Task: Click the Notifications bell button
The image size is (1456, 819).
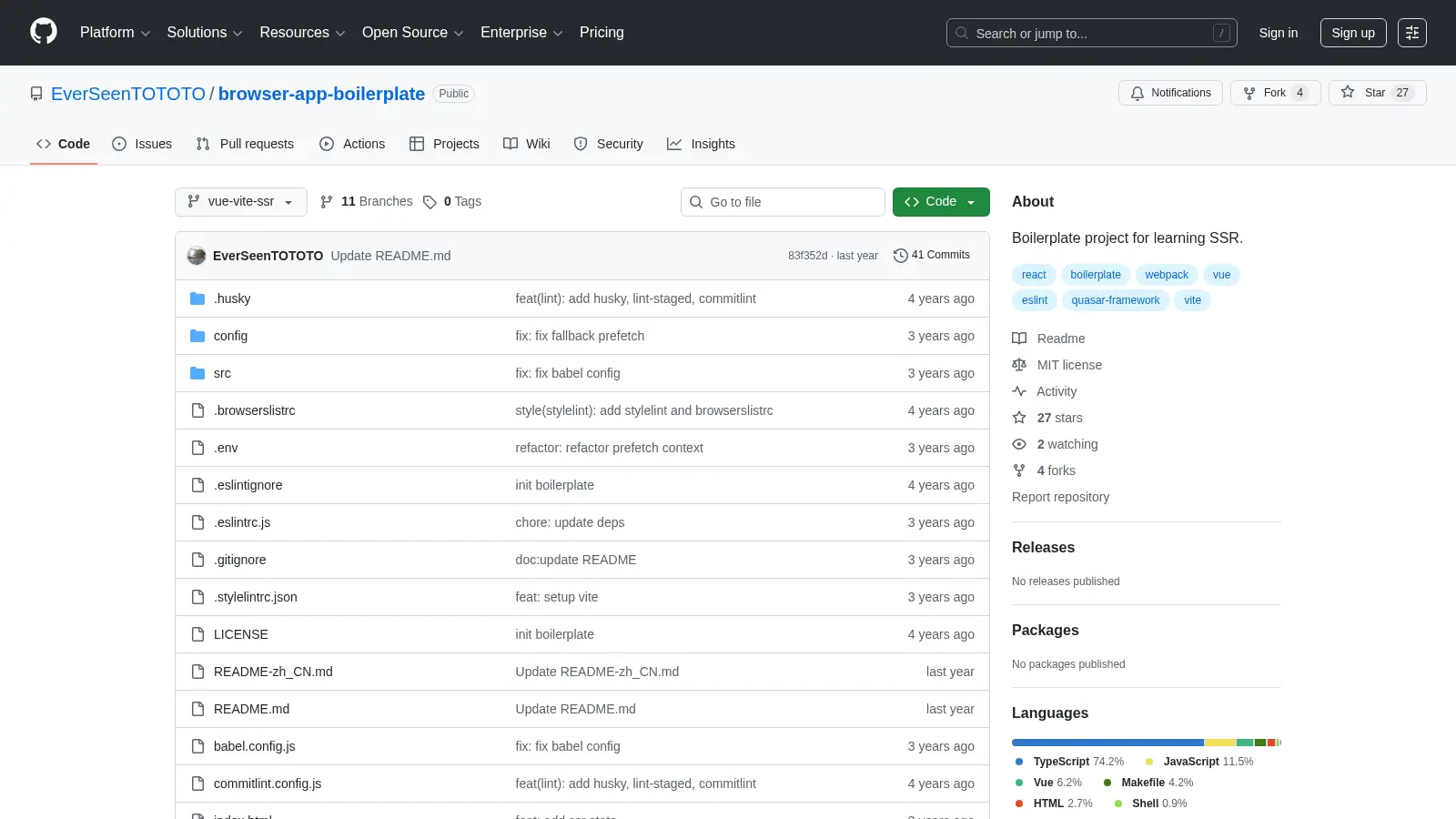Action: [x=1170, y=93]
